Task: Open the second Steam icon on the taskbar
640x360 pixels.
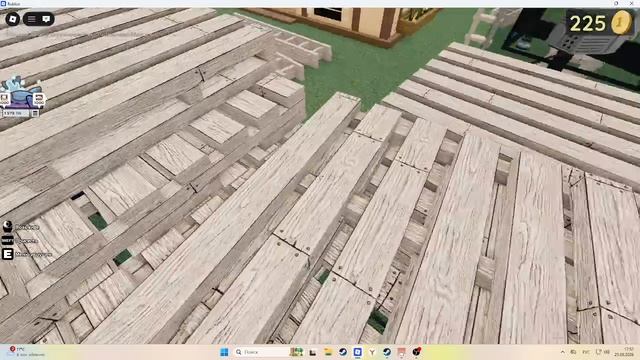Action: tap(387, 352)
